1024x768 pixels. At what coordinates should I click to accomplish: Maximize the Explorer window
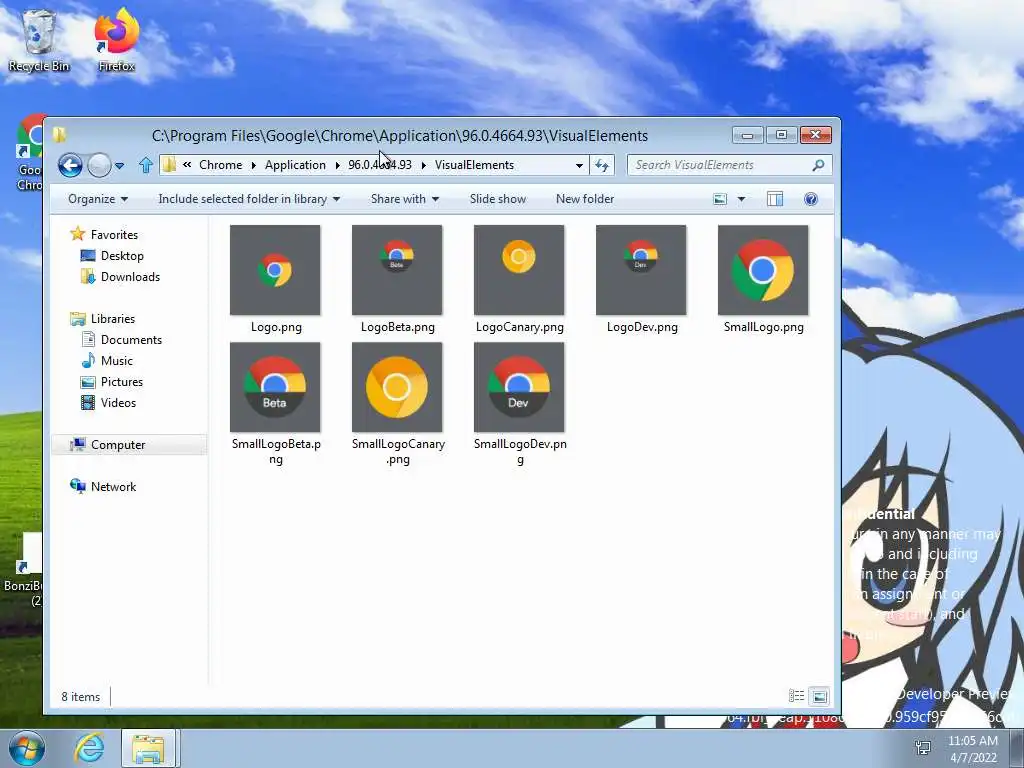point(781,135)
